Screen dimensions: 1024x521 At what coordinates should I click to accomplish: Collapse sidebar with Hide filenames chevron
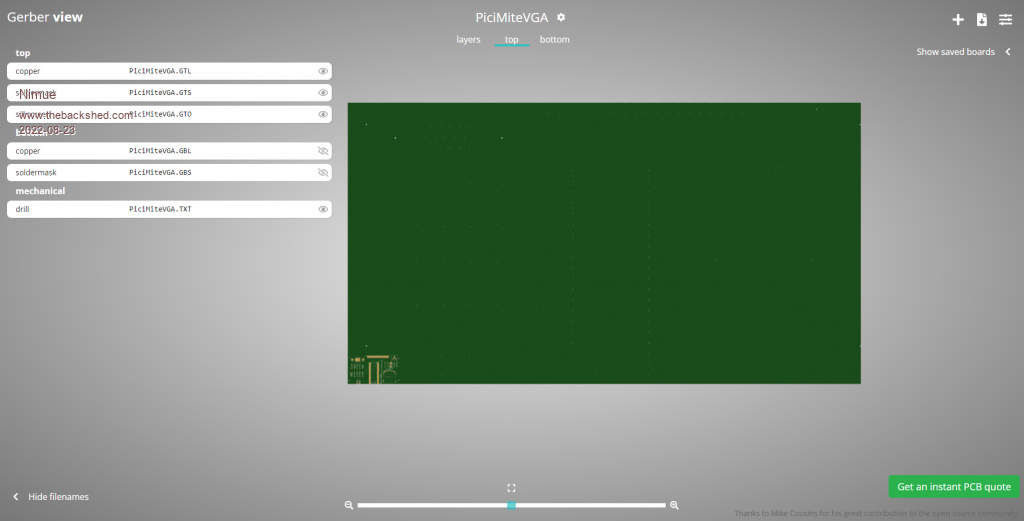point(16,497)
